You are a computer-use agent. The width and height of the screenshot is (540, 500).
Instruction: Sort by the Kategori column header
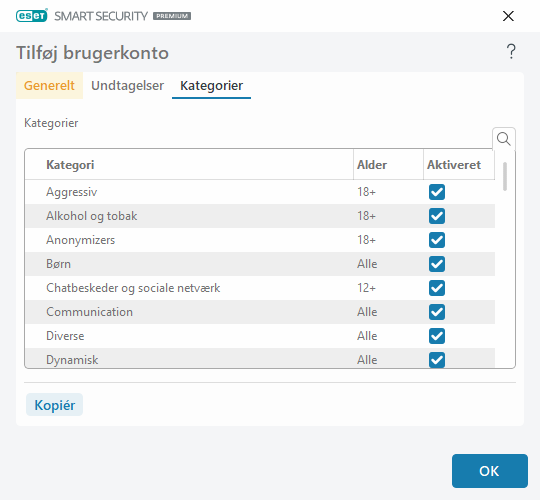coord(189,165)
